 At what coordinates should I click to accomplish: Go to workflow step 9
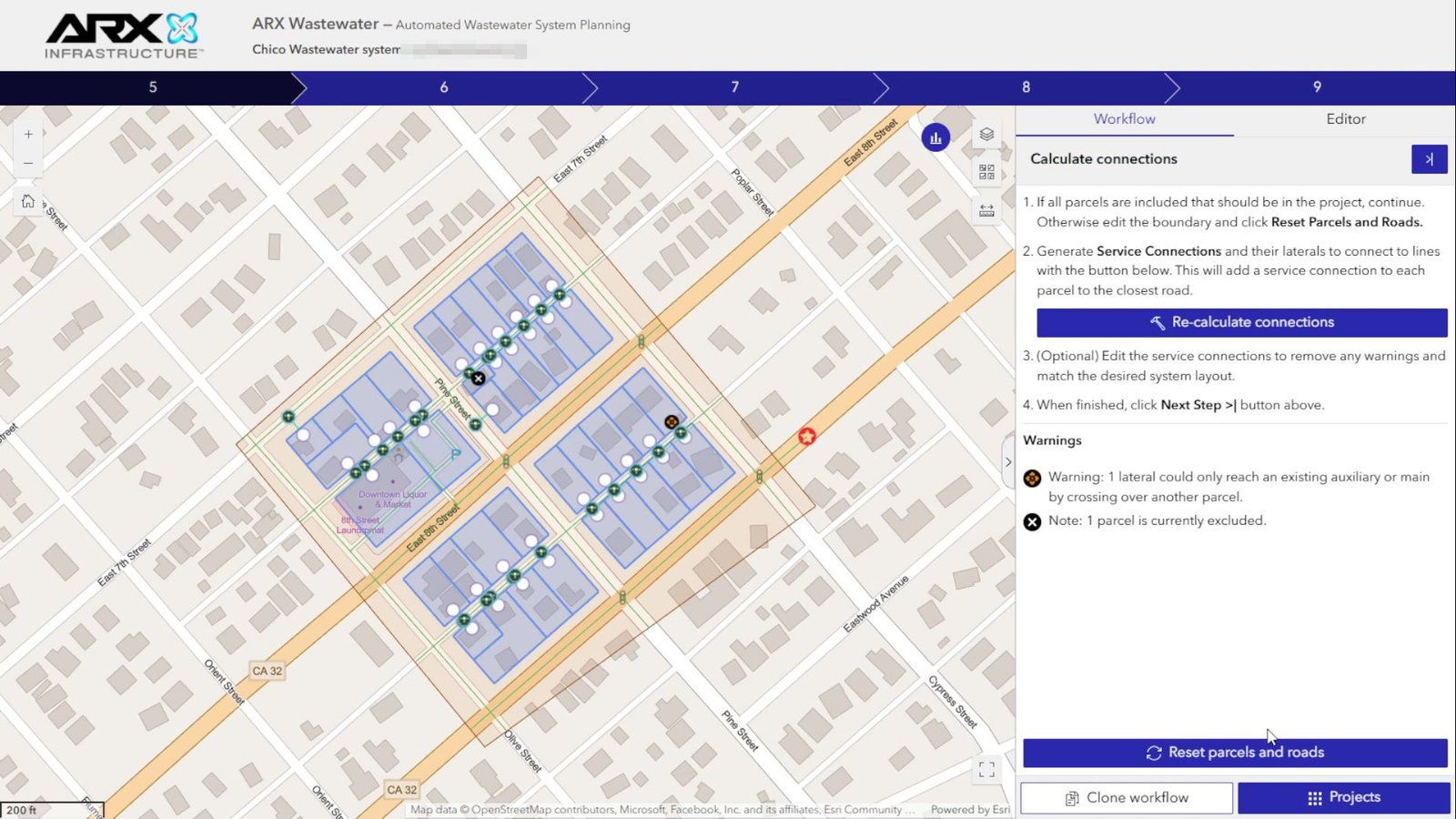coord(1317,87)
